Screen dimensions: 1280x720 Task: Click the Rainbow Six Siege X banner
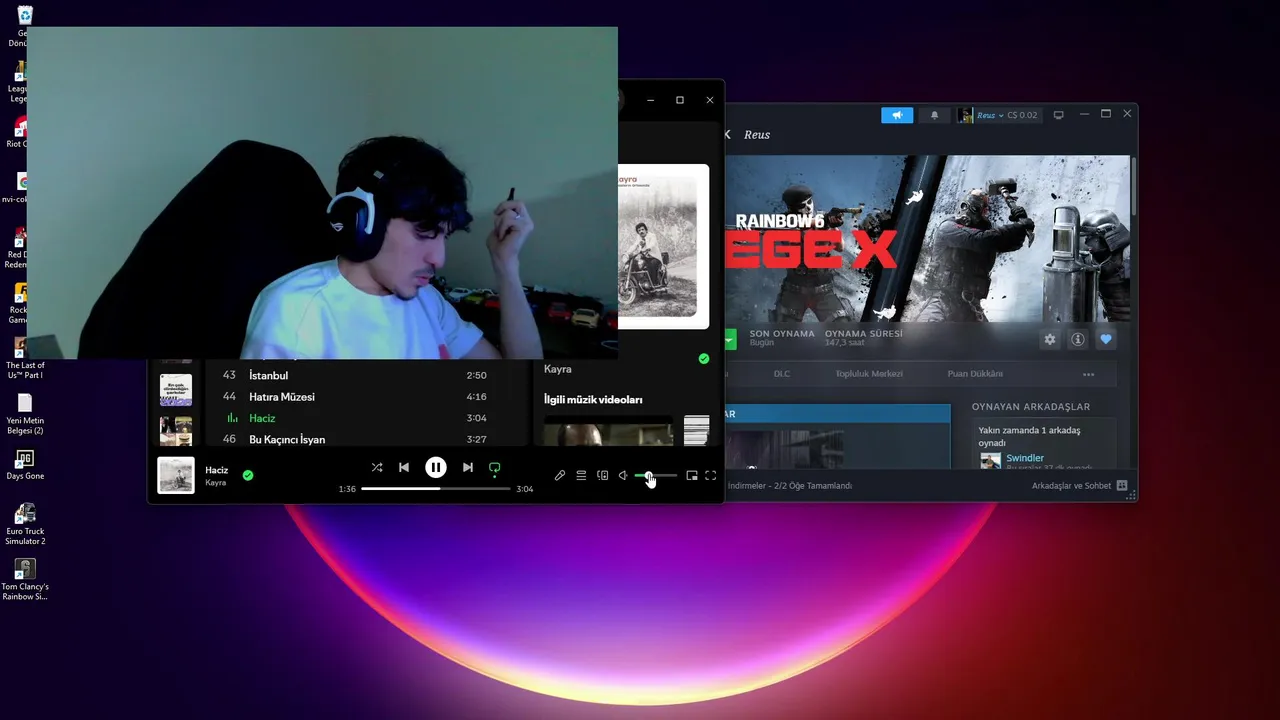(x=928, y=238)
